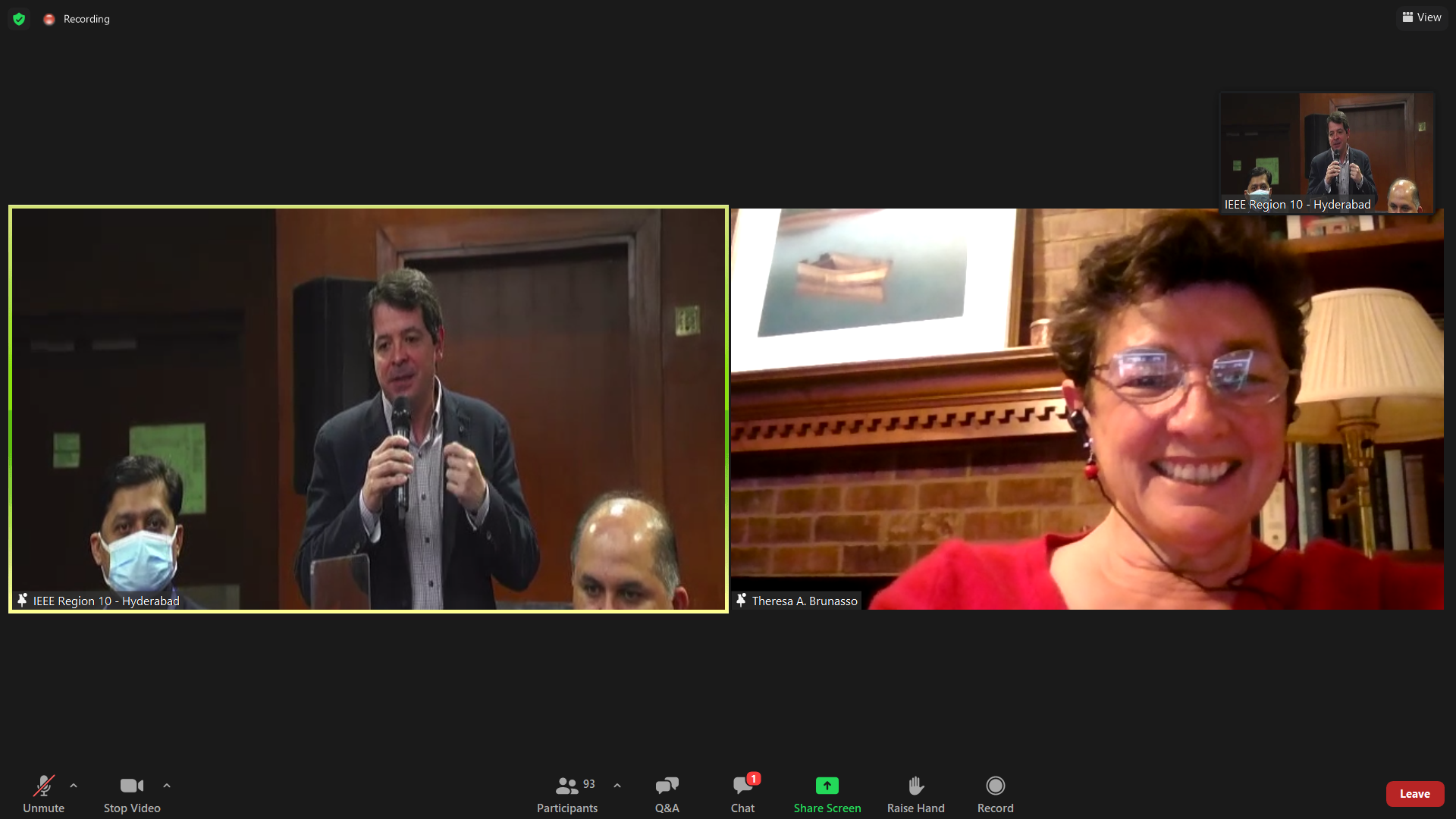Click the pin icon beside Theresa A. Brunasso
Screen dimensions: 1456x819
pos(742,601)
